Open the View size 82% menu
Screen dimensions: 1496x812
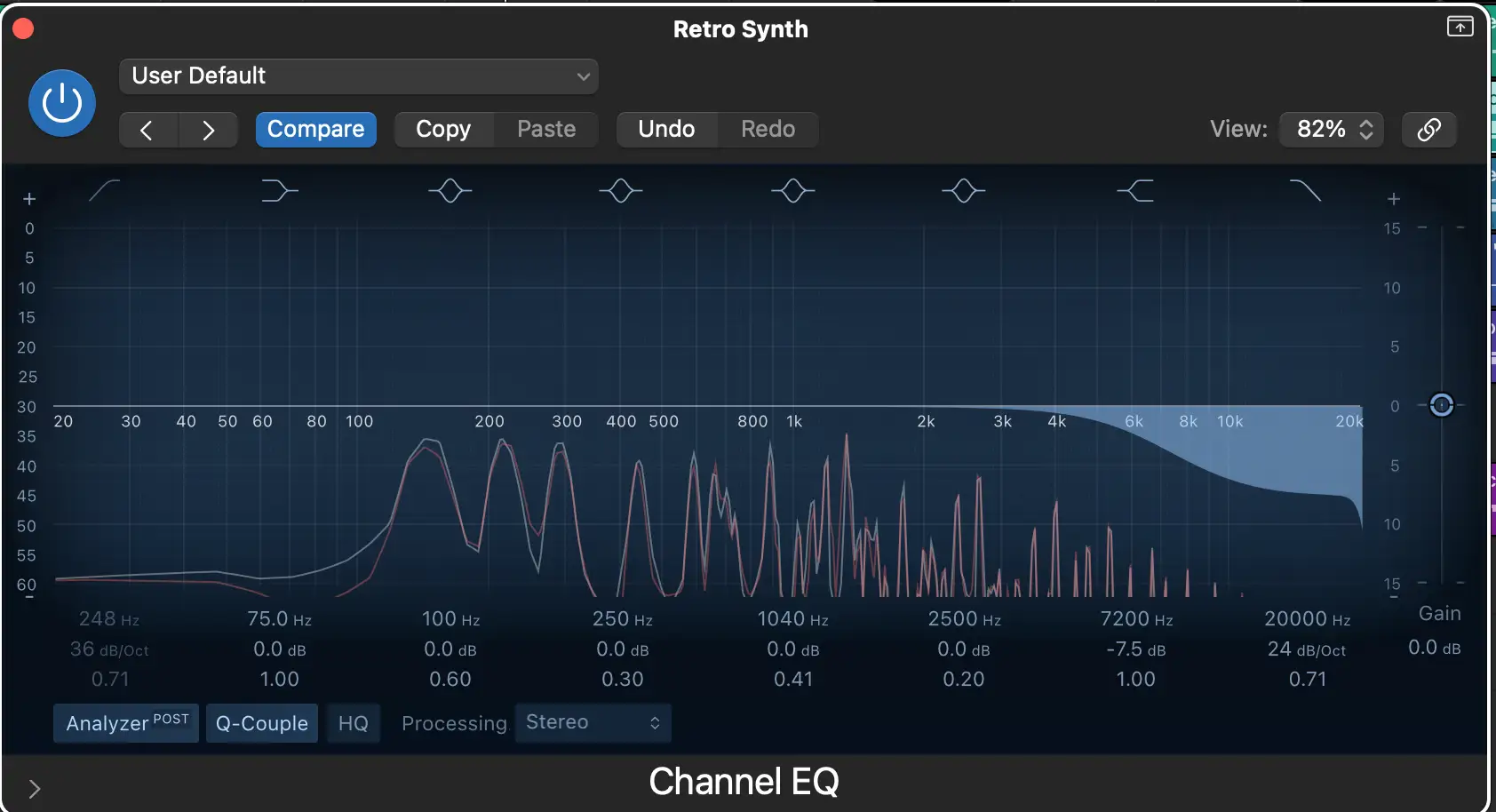[1332, 130]
